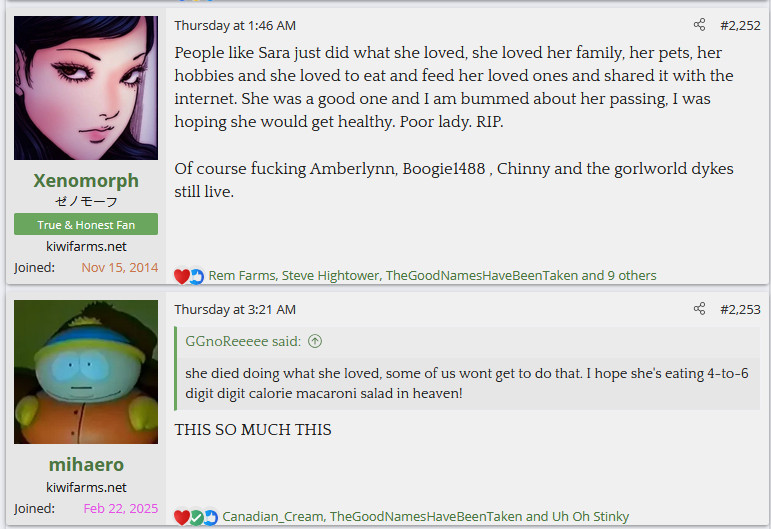Click GGnoReeeee said quote header
The image size is (771, 529).
(x=243, y=341)
